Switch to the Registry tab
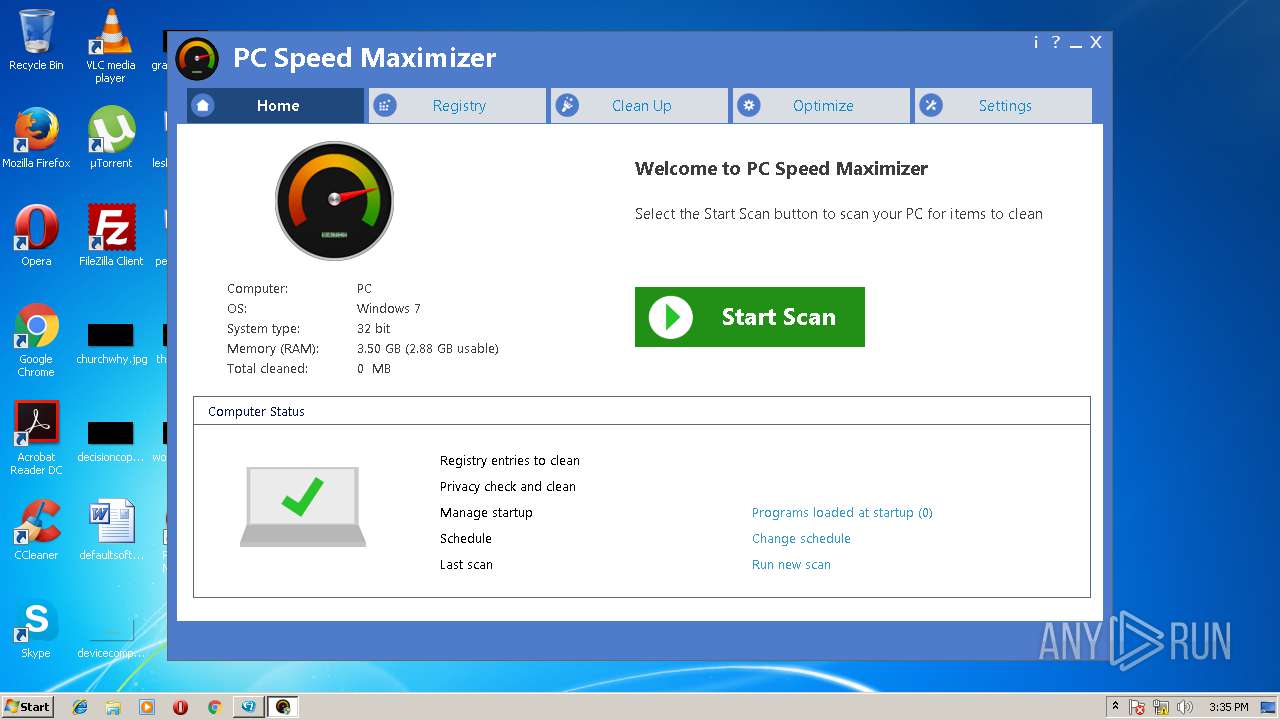 [x=457, y=105]
